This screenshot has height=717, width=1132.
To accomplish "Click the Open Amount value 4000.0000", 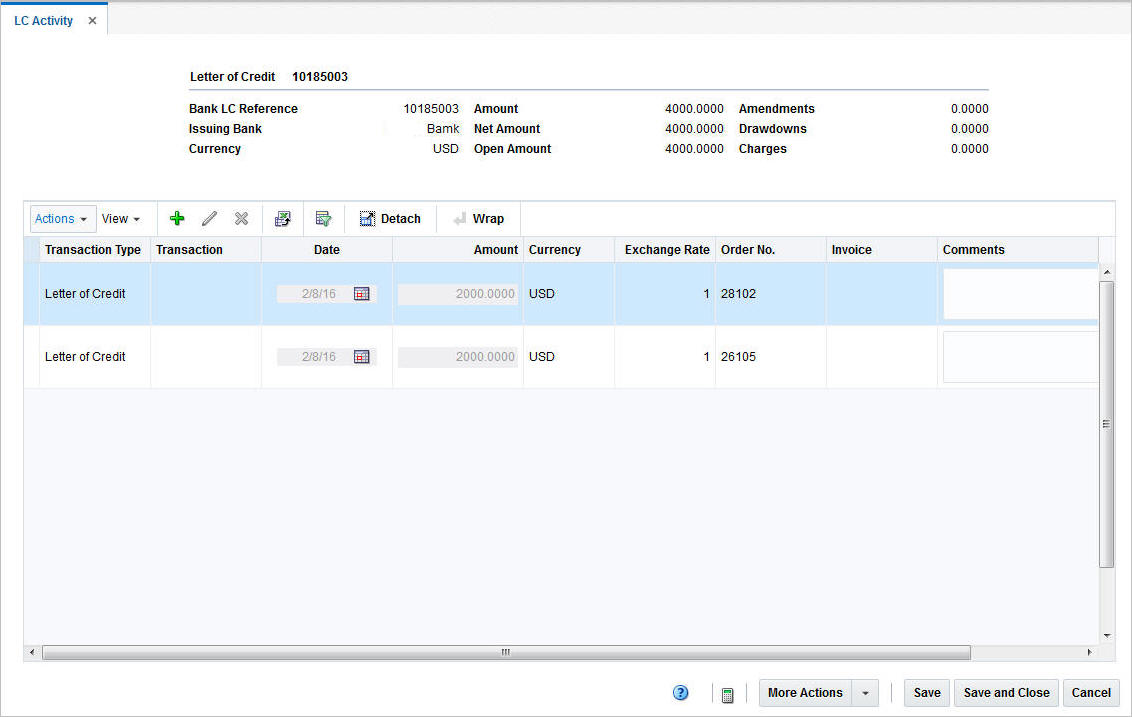I will (x=694, y=148).
